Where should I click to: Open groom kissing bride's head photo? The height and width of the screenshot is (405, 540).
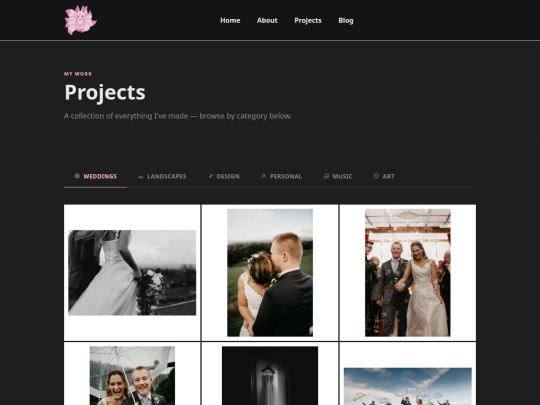point(270,272)
